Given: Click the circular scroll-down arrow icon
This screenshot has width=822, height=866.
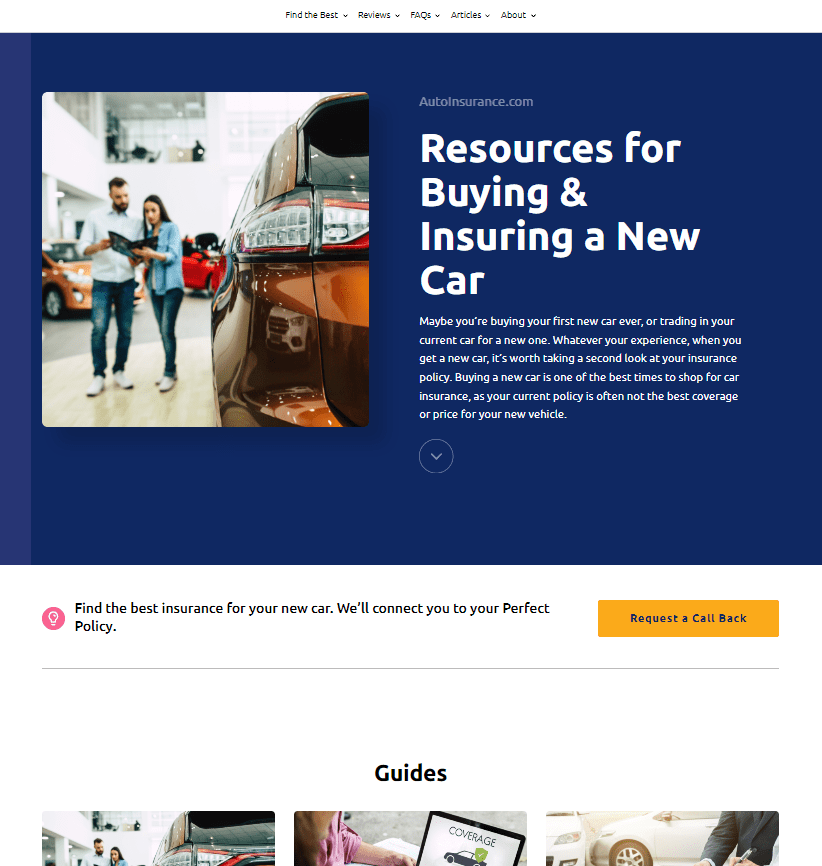Looking at the screenshot, I should click(436, 456).
